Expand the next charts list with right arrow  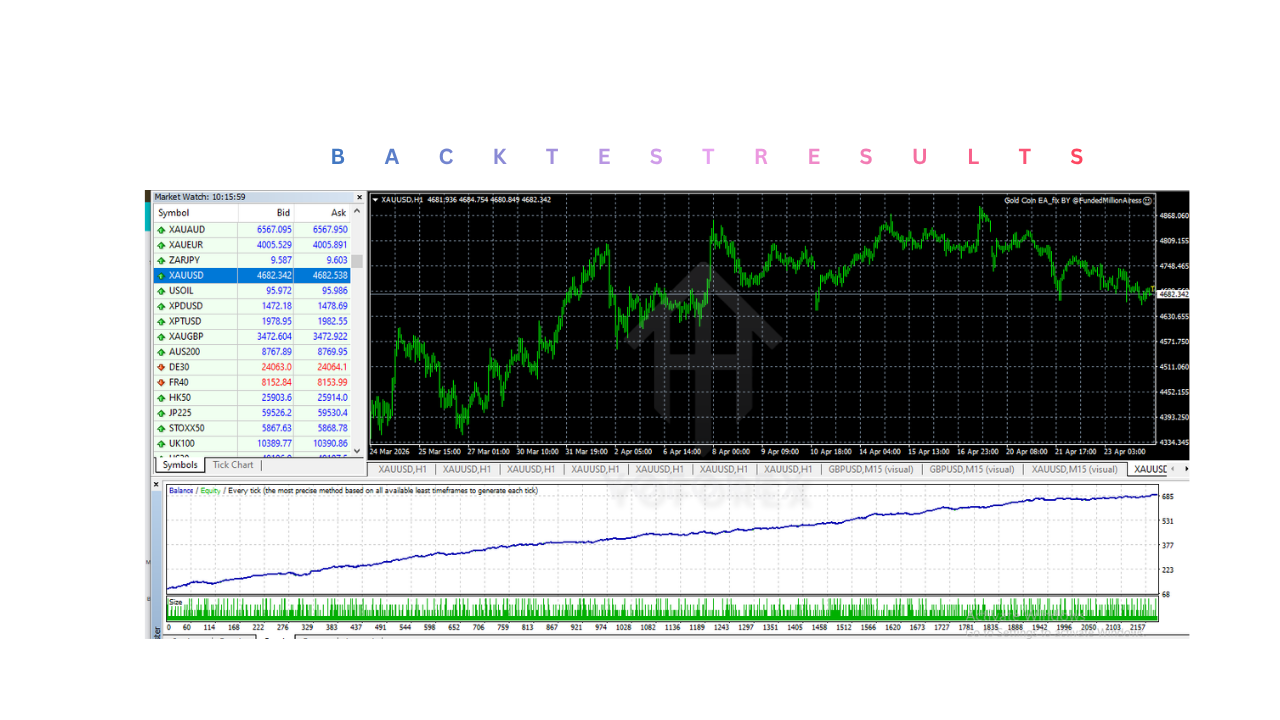1186,468
